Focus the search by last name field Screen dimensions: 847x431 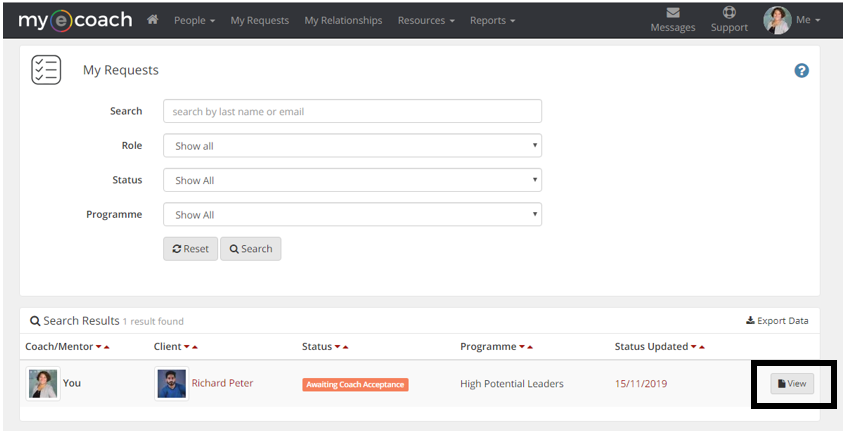[352, 111]
